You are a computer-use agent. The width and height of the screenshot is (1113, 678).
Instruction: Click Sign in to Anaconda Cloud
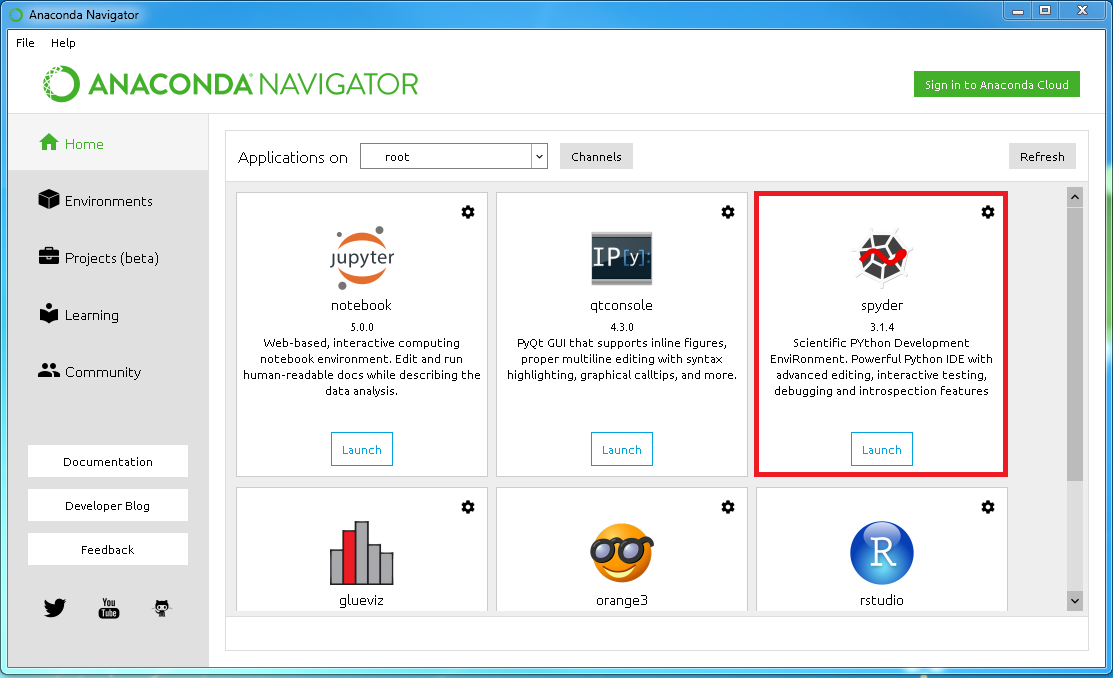coord(996,85)
